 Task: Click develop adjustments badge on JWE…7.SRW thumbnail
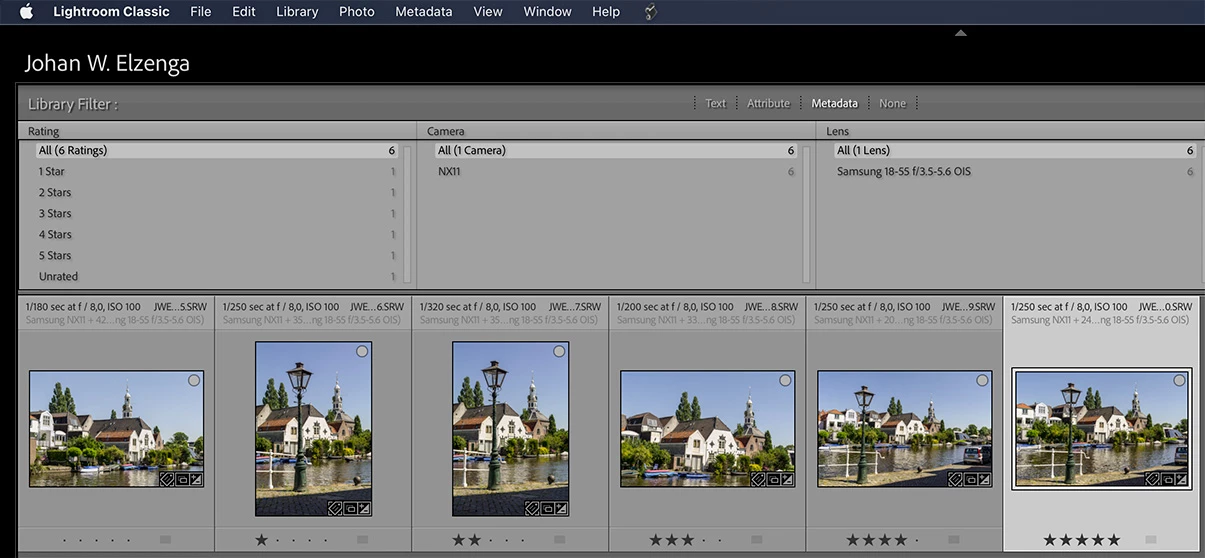(561, 508)
